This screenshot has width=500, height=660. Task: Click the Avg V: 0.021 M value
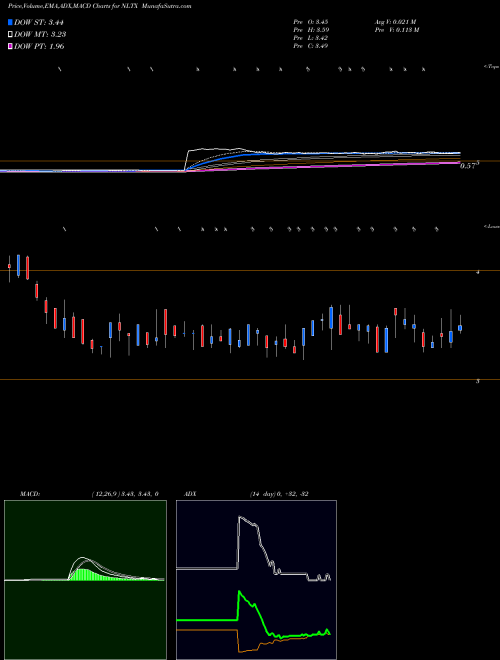coord(395,21)
